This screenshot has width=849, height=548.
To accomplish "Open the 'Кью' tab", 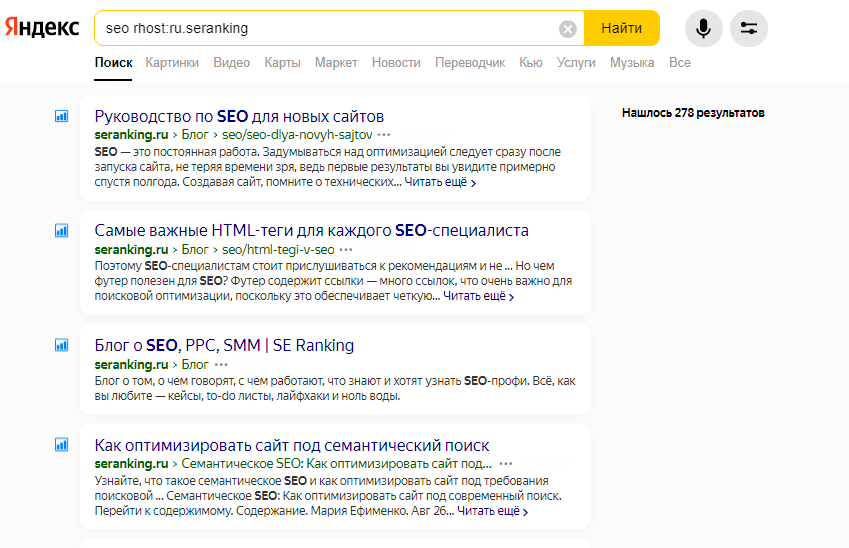I will pyautogui.click(x=531, y=63).
